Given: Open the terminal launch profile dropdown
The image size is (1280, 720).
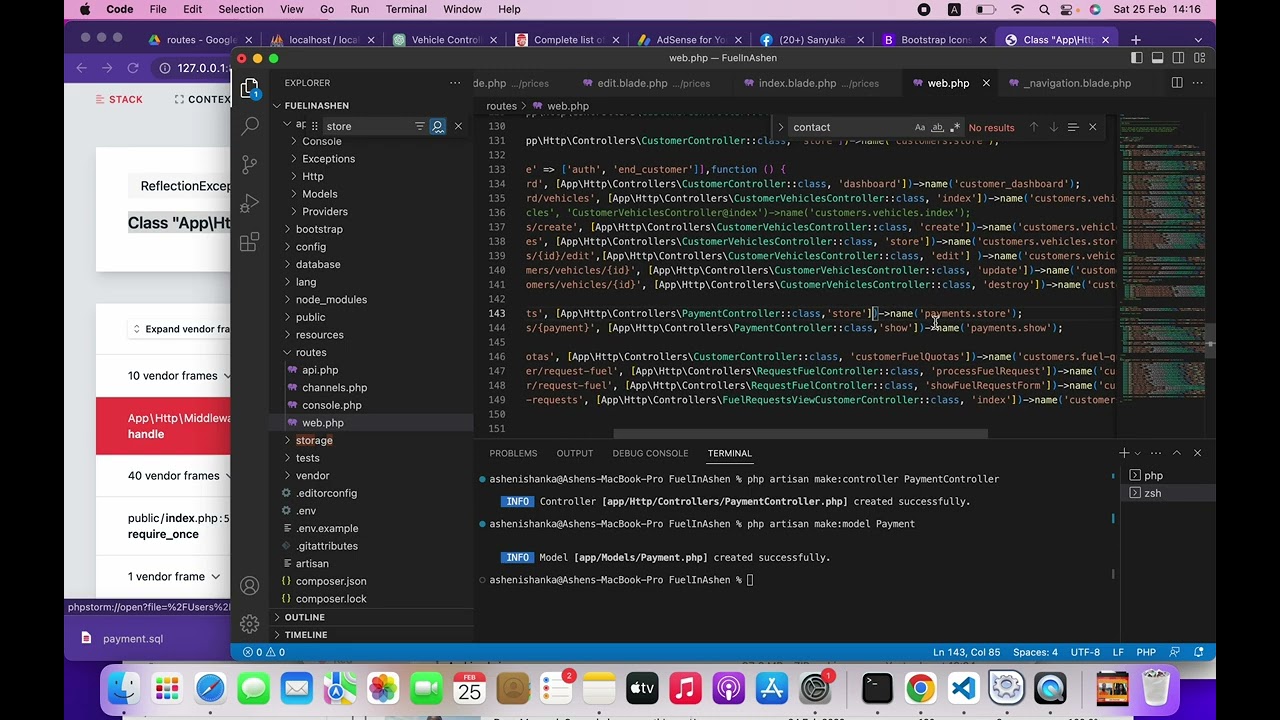Looking at the screenshot, I should [1137, 453].
